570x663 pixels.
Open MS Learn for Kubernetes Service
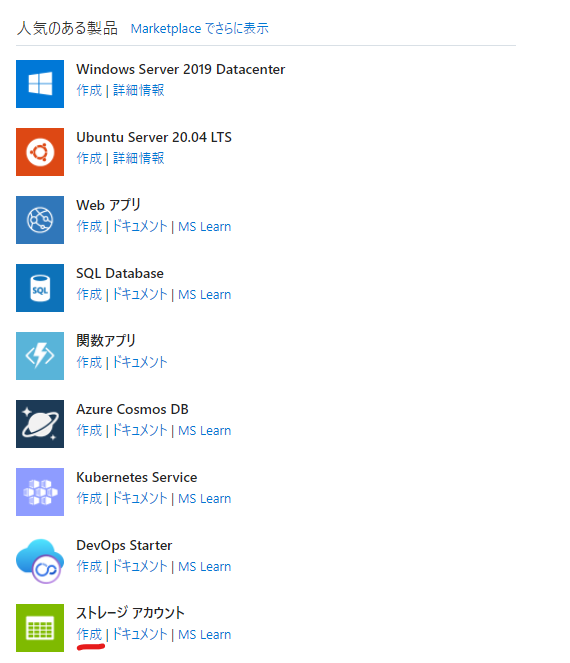pos(205,499)
